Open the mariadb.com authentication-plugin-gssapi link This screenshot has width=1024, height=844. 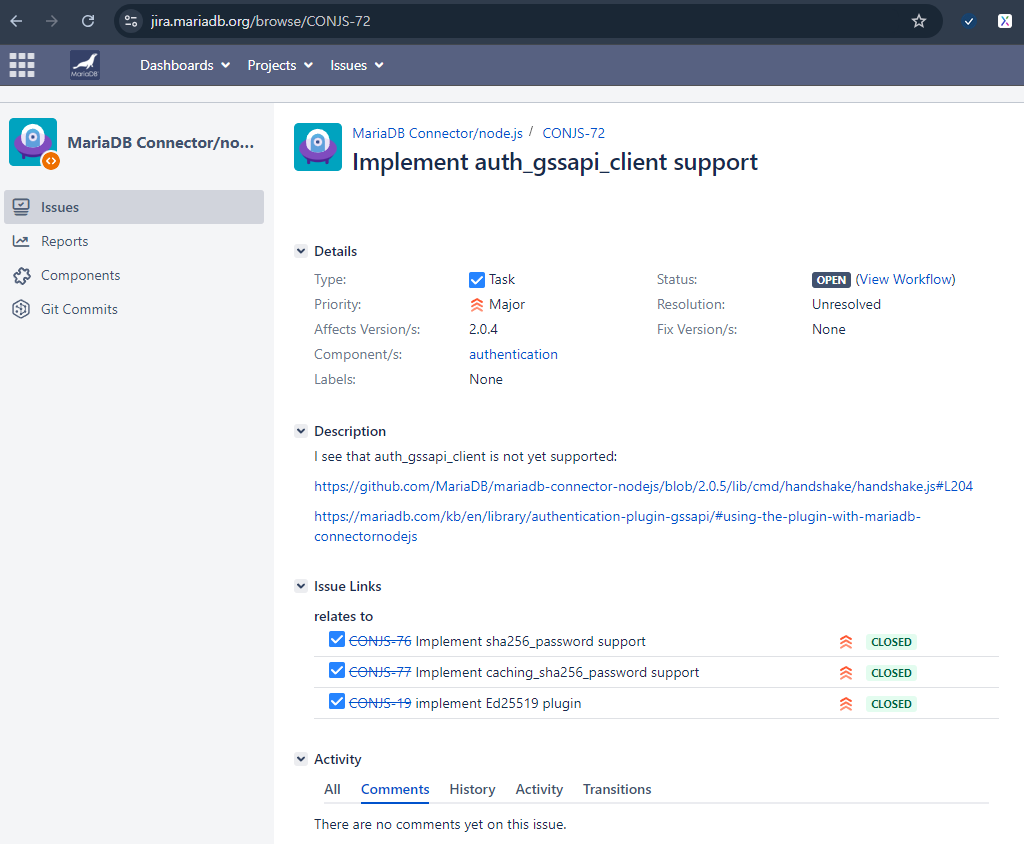pos(617,526)
